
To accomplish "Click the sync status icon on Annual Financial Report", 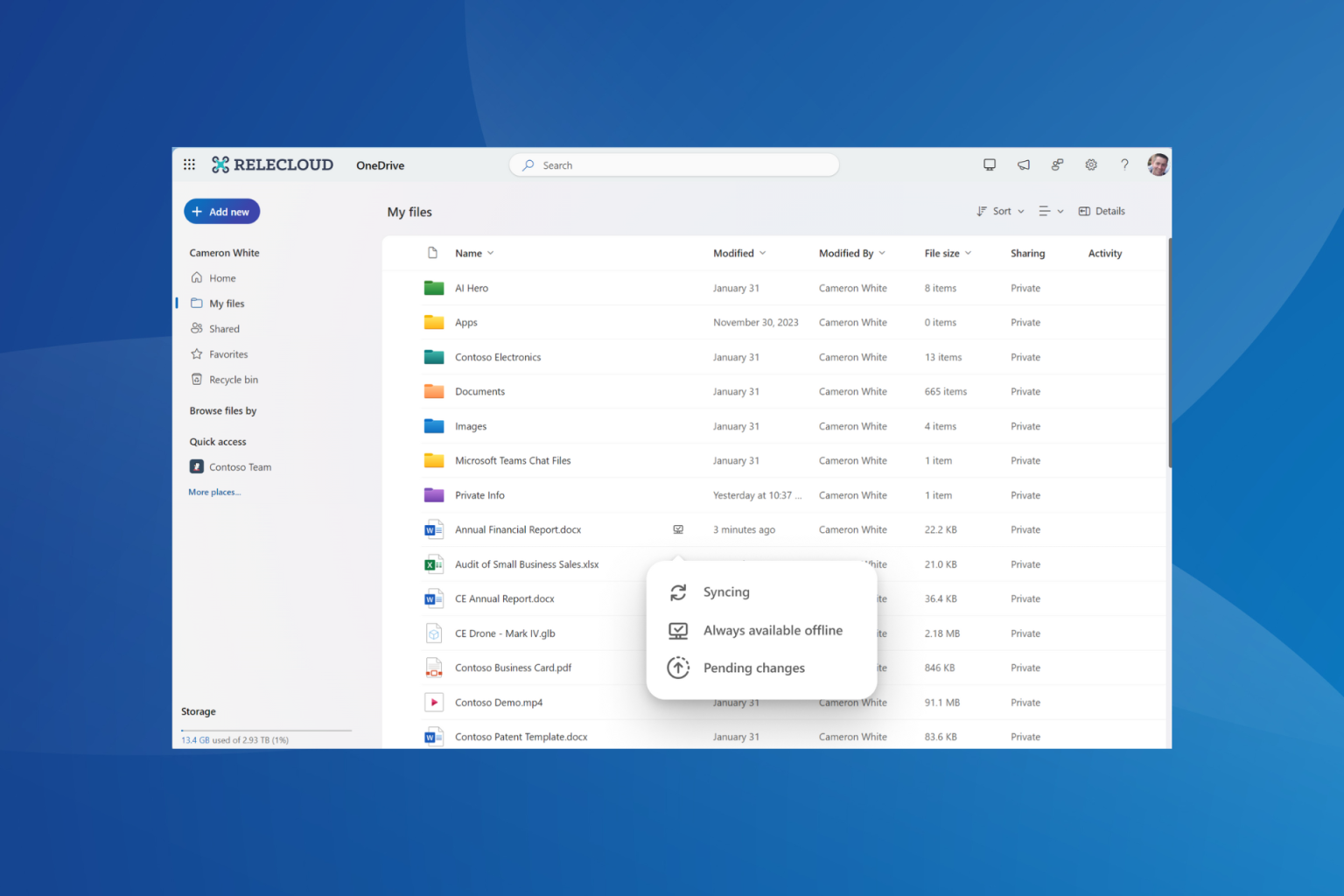I will [678, 529].
